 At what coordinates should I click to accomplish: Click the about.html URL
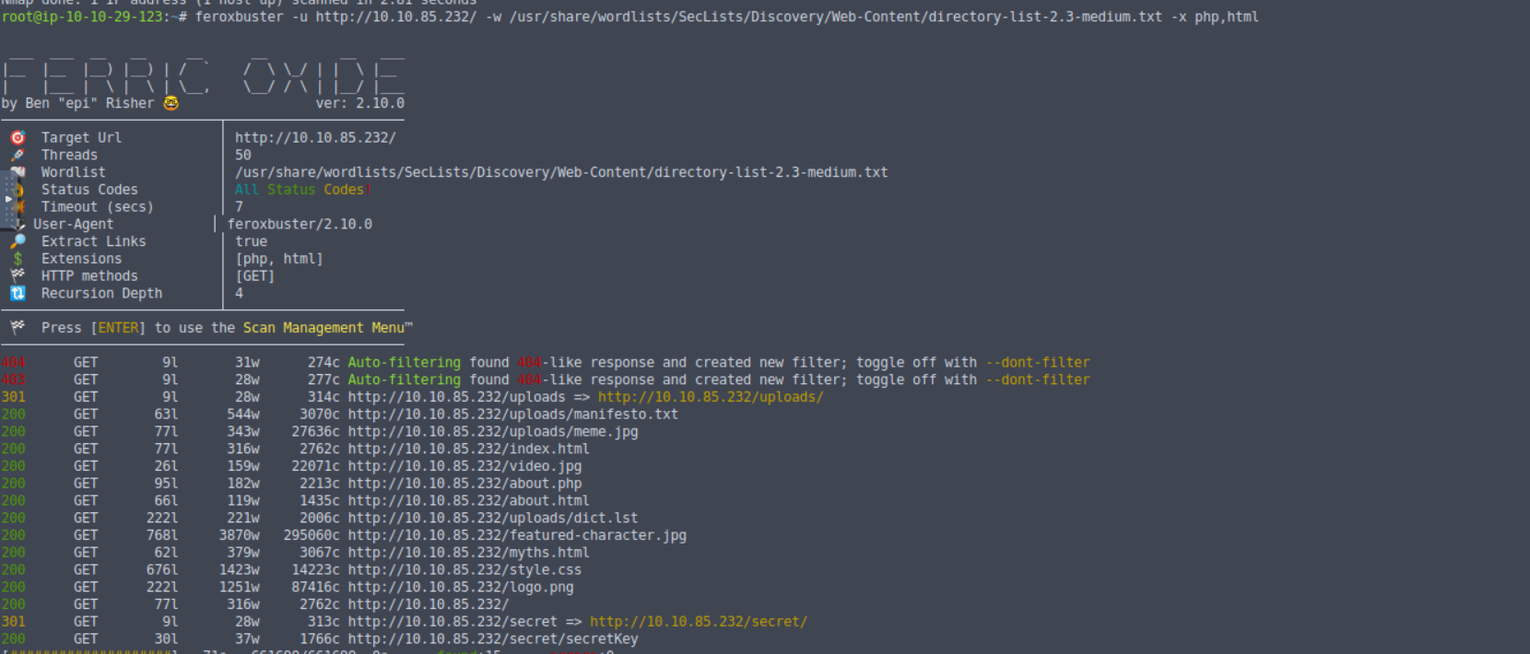[x=469, y=500]
